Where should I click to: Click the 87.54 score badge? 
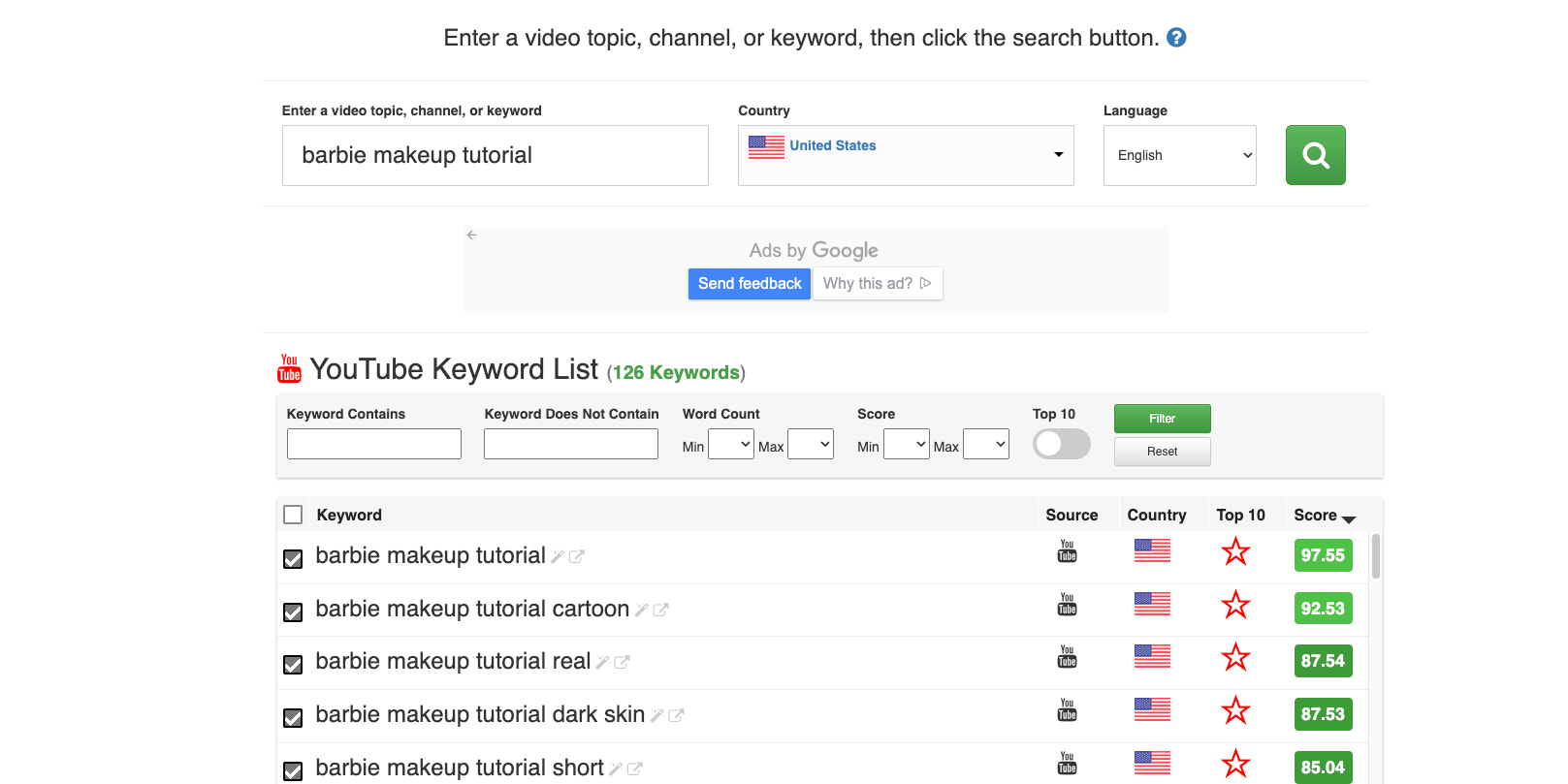1323,661
